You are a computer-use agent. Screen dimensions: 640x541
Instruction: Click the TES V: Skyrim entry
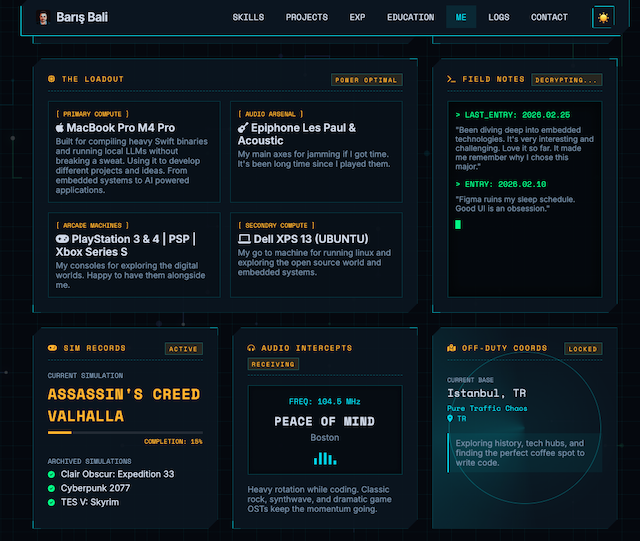[x=90, y=502]
